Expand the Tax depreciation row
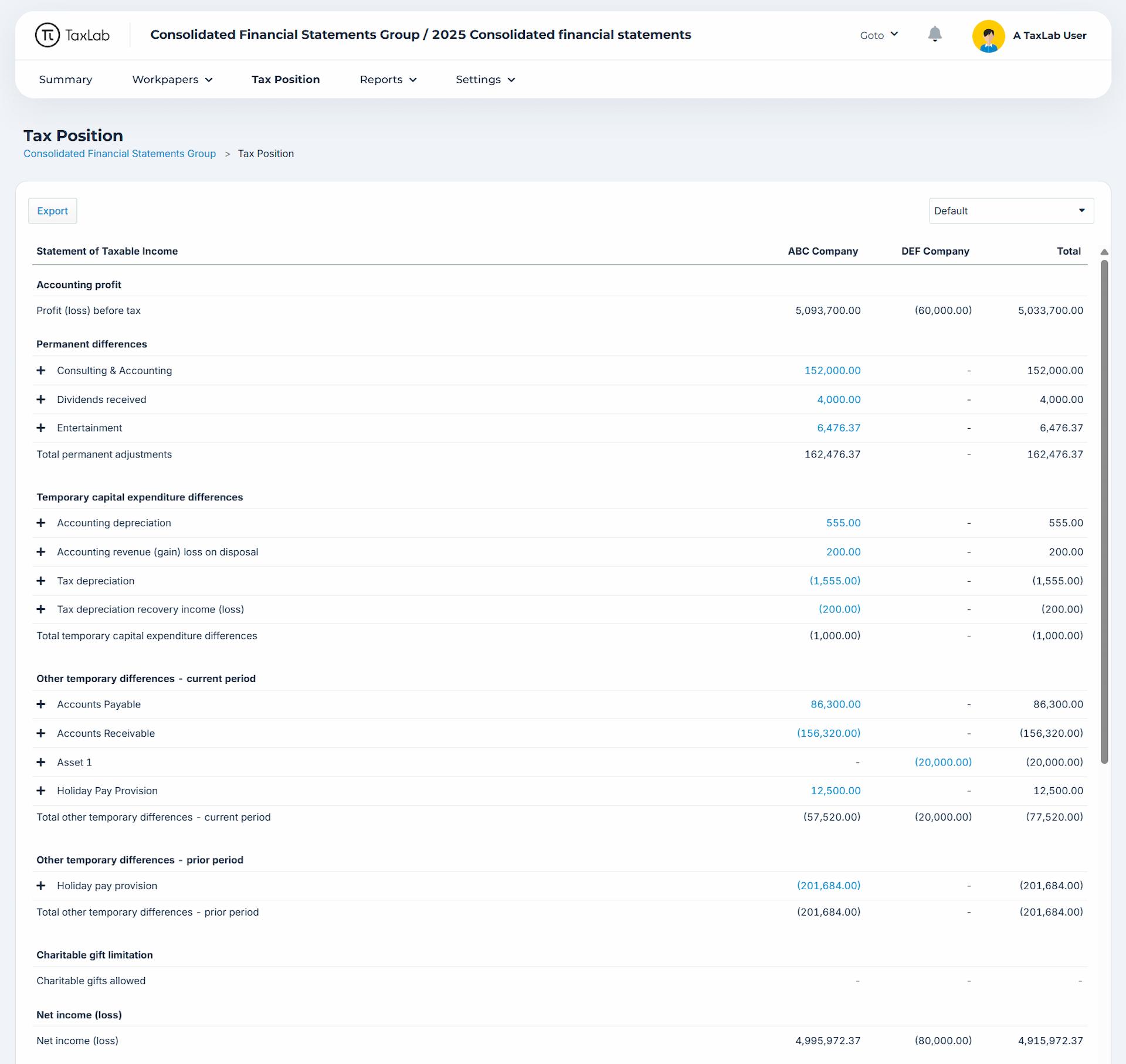Viewport: 1126px width, 1064px height. [41, 581]
